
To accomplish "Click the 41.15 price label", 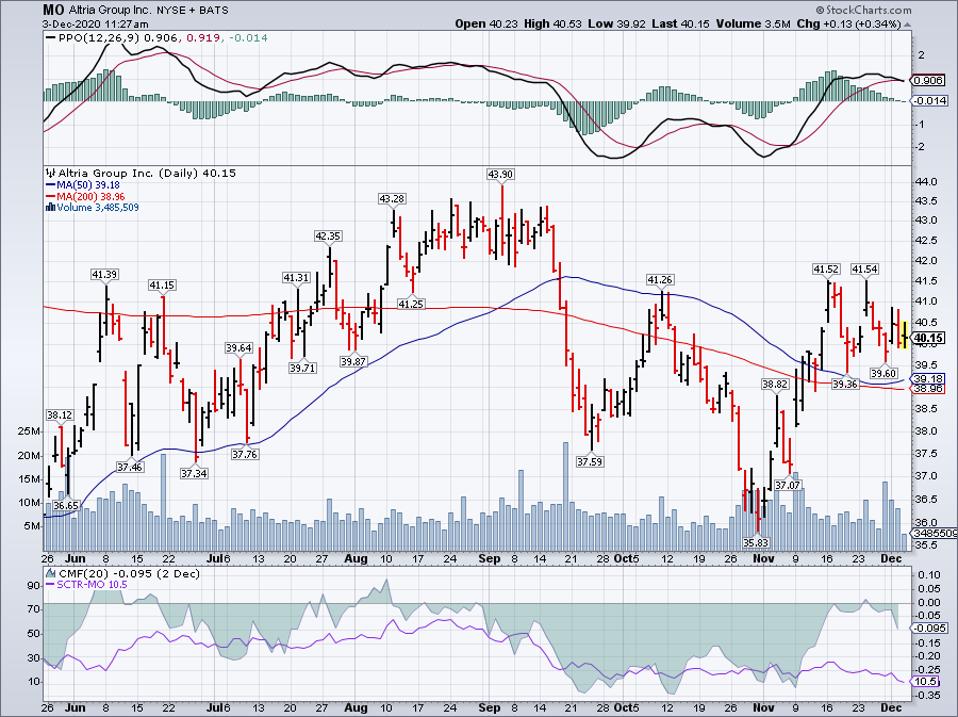I will (162, 285).
